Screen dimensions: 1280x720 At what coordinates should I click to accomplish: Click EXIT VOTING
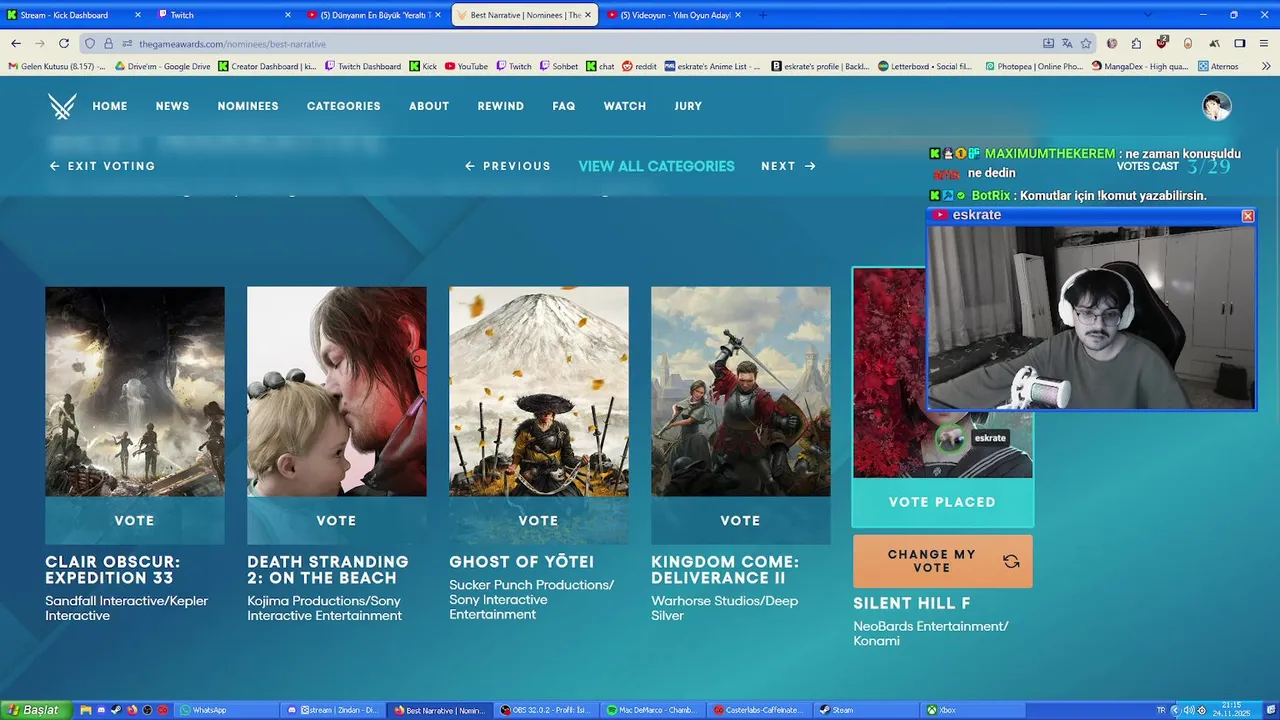(x=102, y=166)
